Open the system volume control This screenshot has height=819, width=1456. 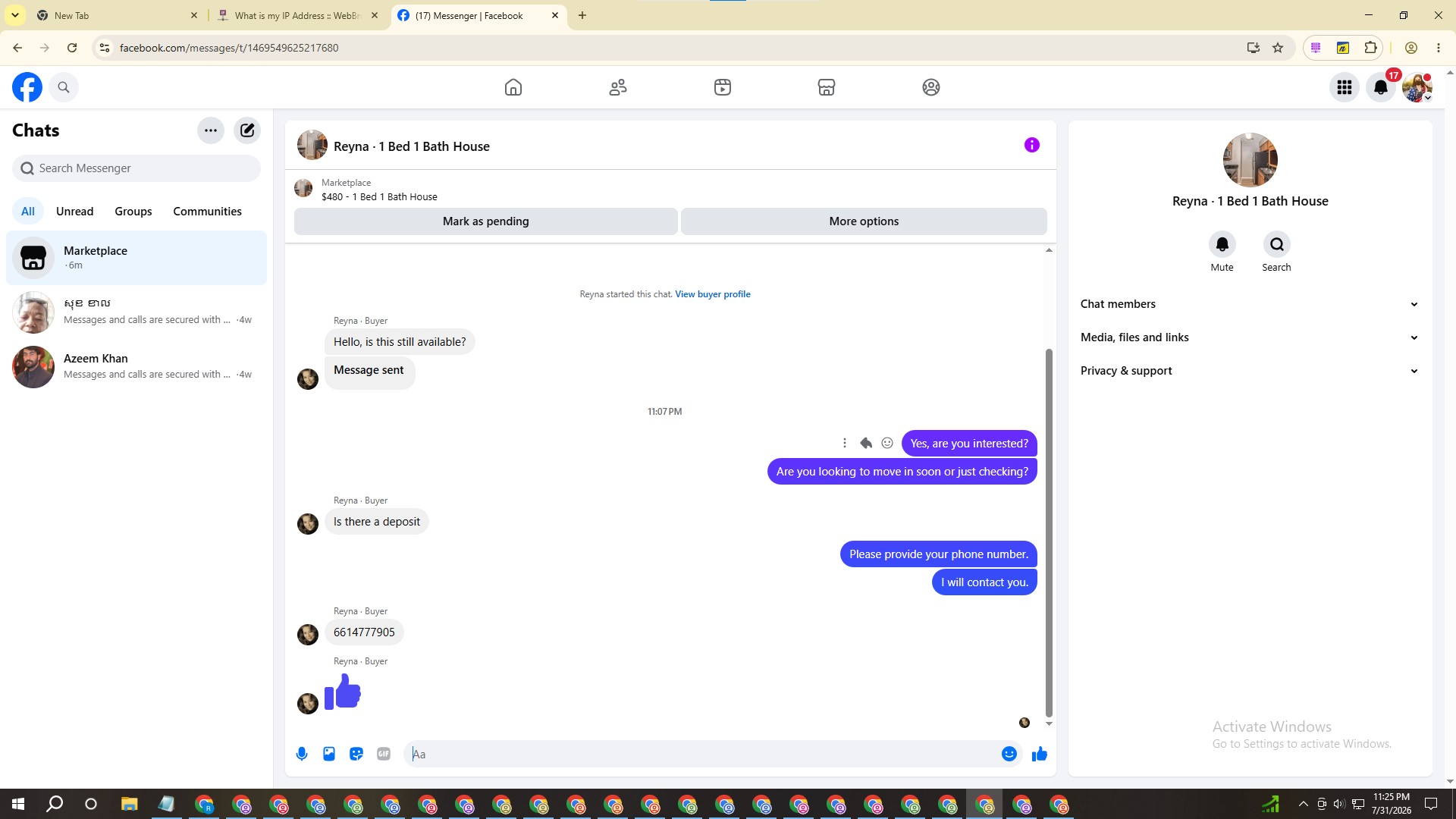1339,804
